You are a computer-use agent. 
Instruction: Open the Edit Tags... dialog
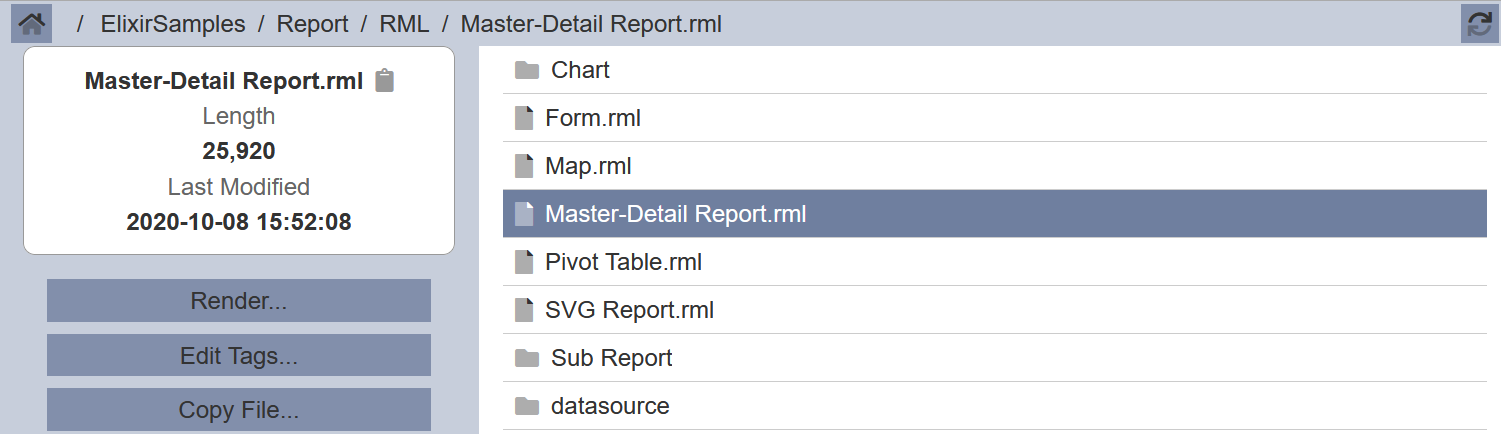coord(239,356)
